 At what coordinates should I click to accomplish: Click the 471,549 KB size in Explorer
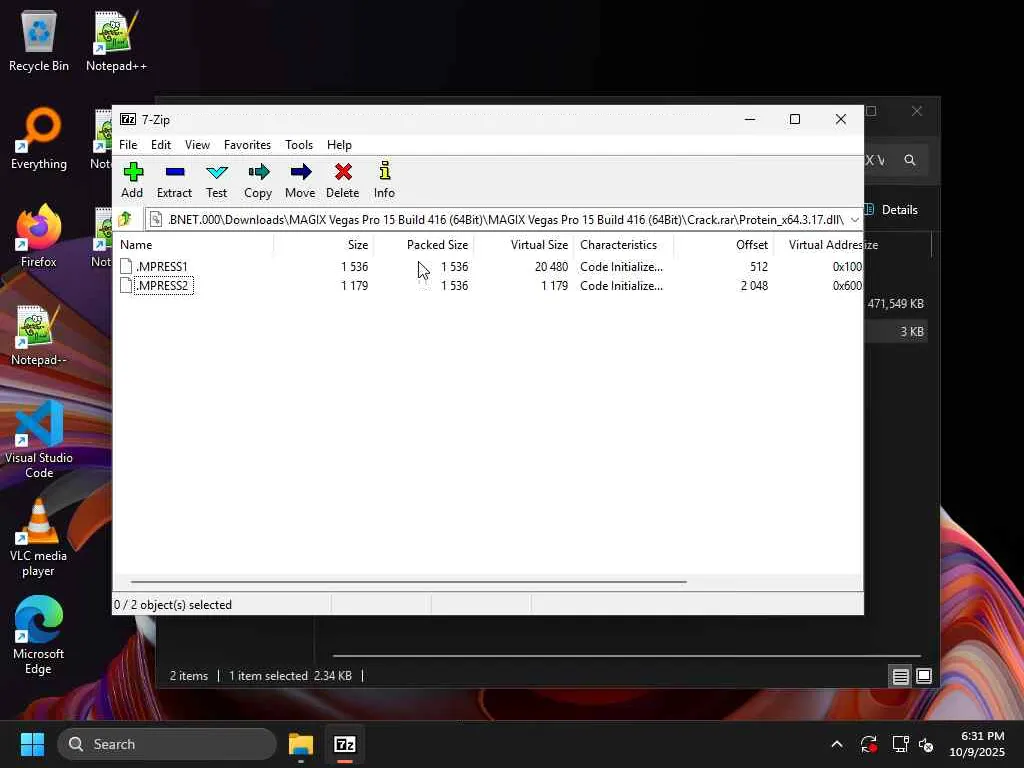pos(895,304)
